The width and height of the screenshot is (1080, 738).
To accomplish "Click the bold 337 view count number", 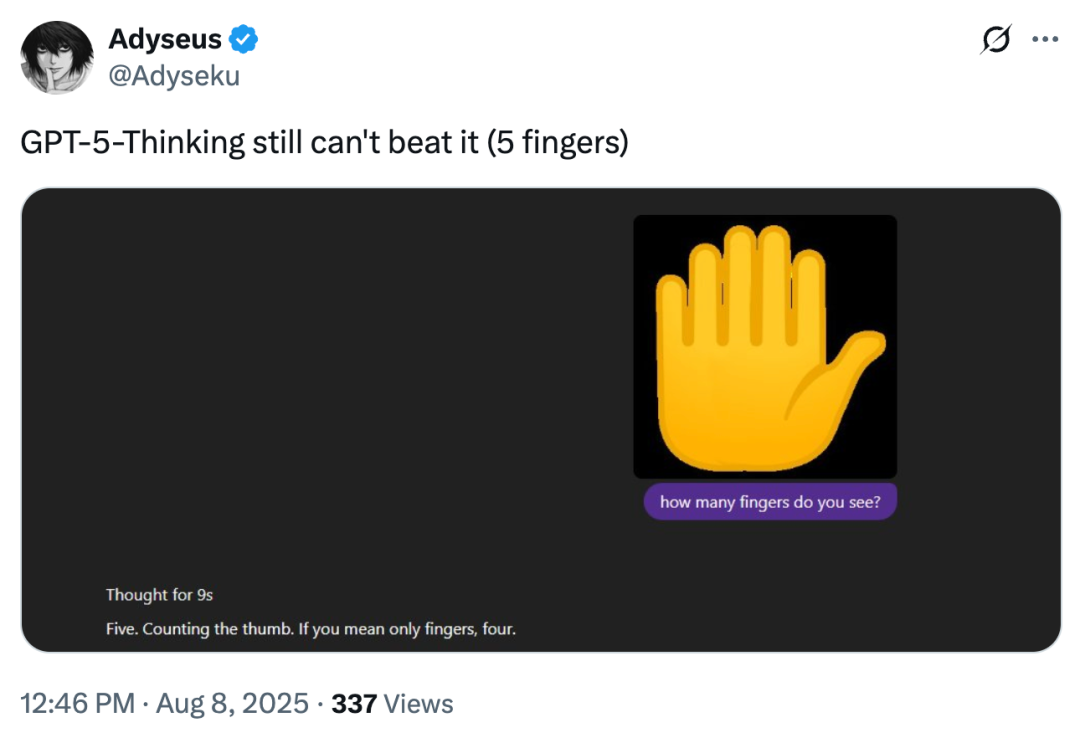I will [353, 704].
